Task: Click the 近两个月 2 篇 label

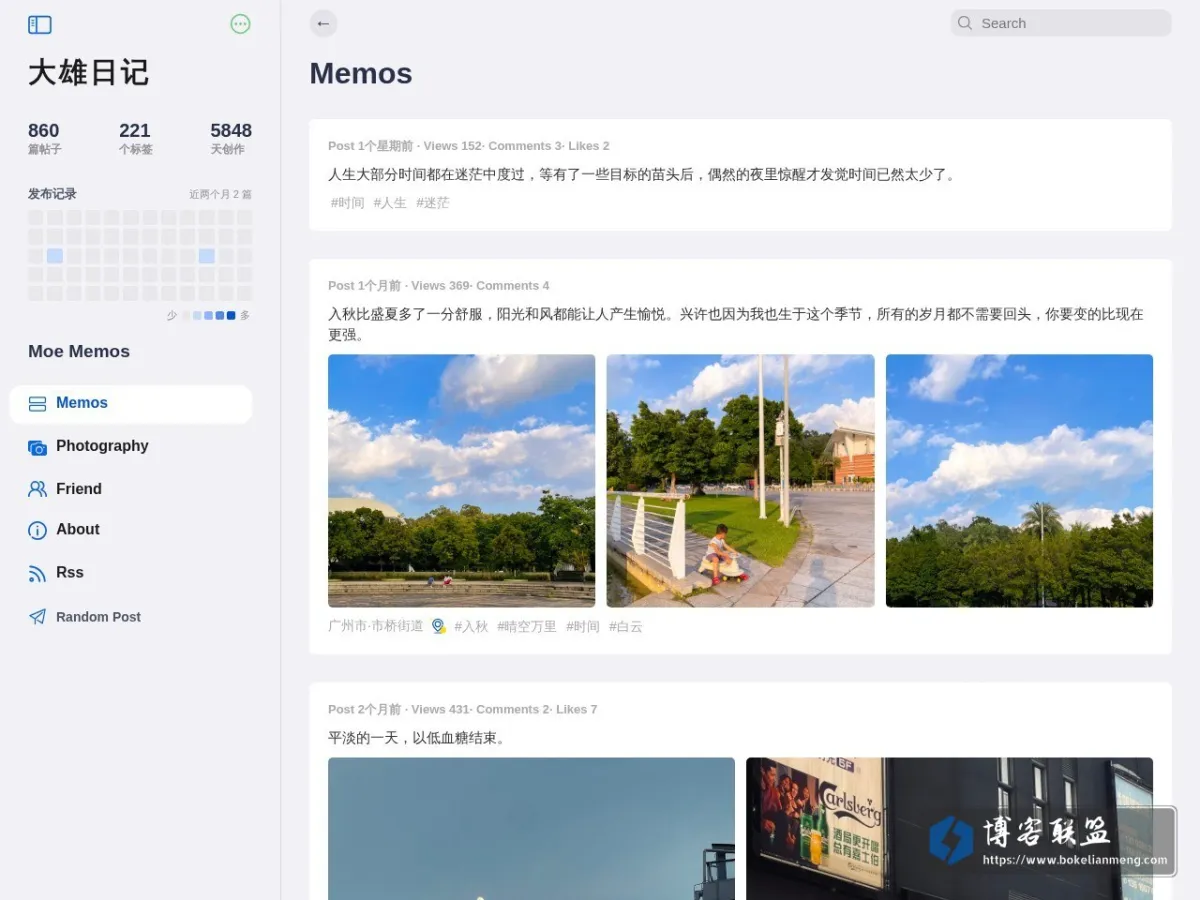Action: pos(220,194)
